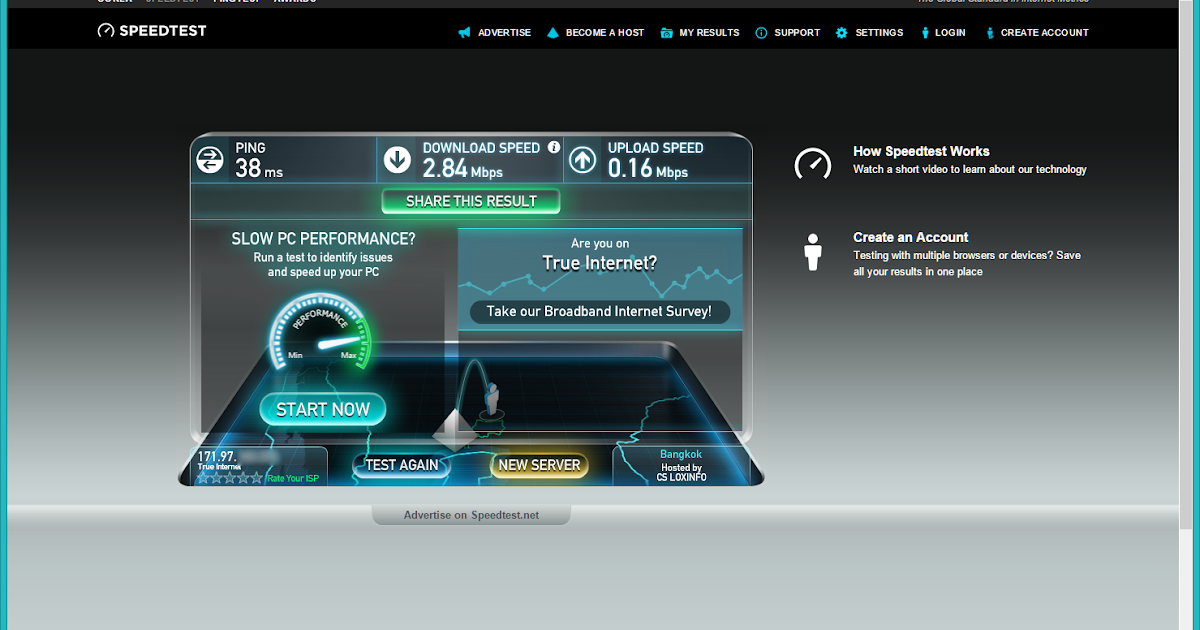Click the Bangkok server name
The width and height of the screenshot is (1200, 630).
[x=681, y=455]
